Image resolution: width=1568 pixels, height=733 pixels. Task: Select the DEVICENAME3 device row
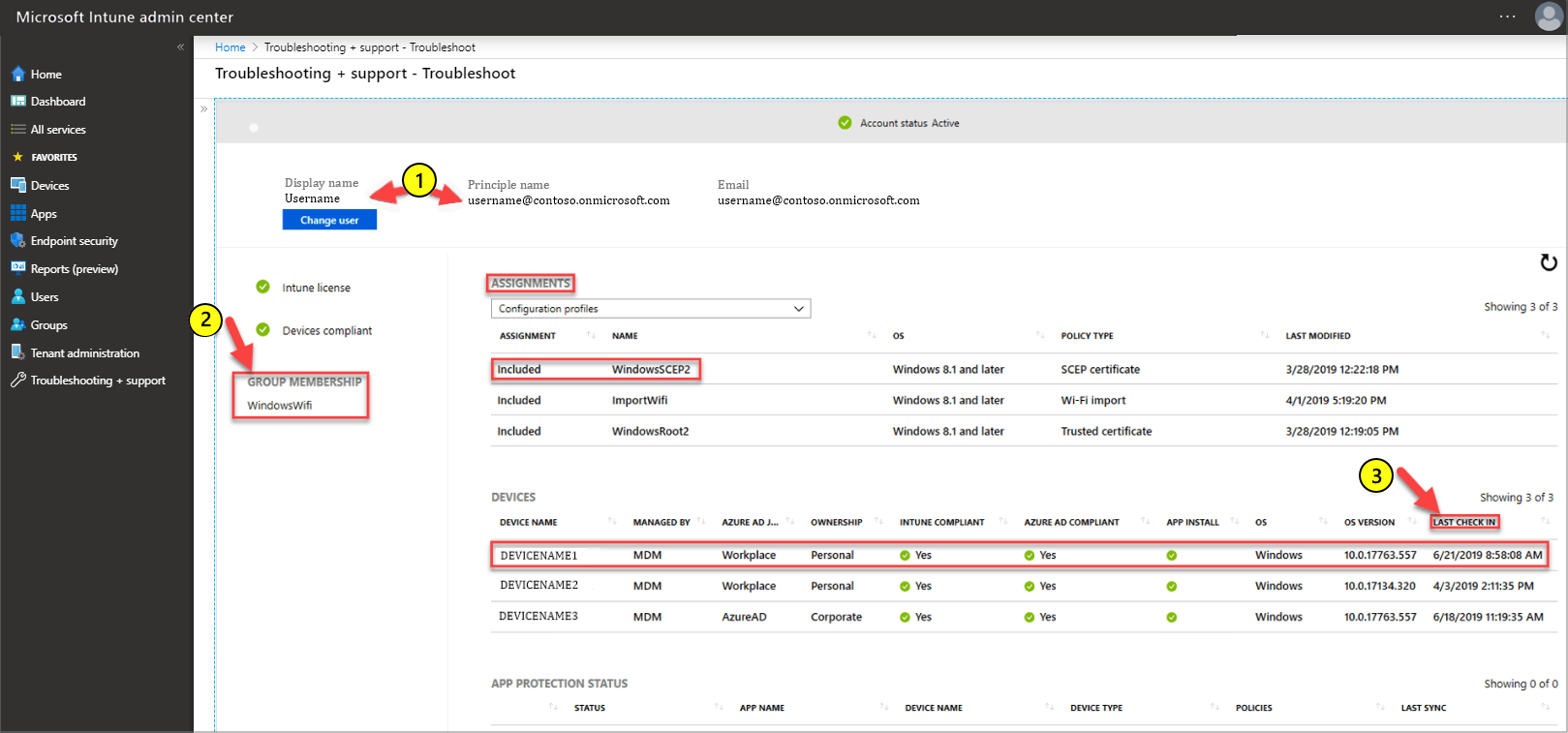click(x=1025, y=617)
